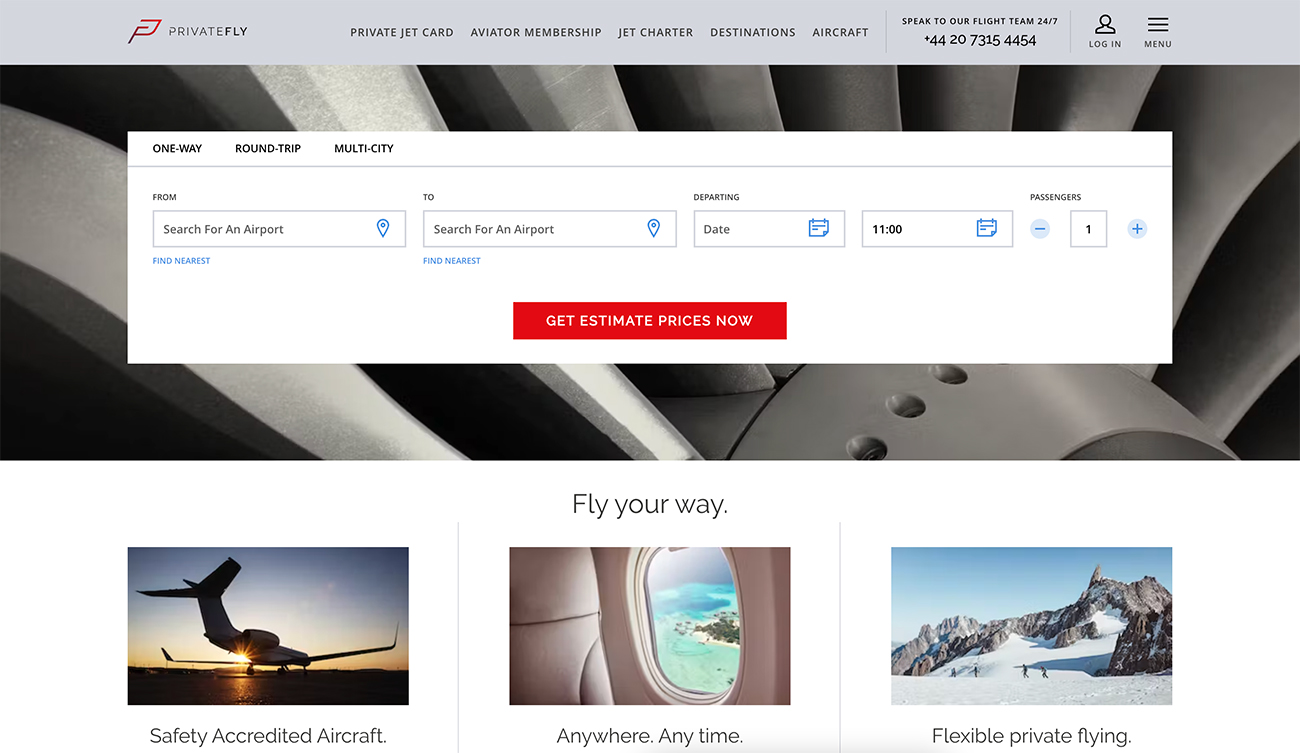Viewport: 1300px width, 753px height.
Task: Open the Destinations menu item
Action: [x=753, y=32]
